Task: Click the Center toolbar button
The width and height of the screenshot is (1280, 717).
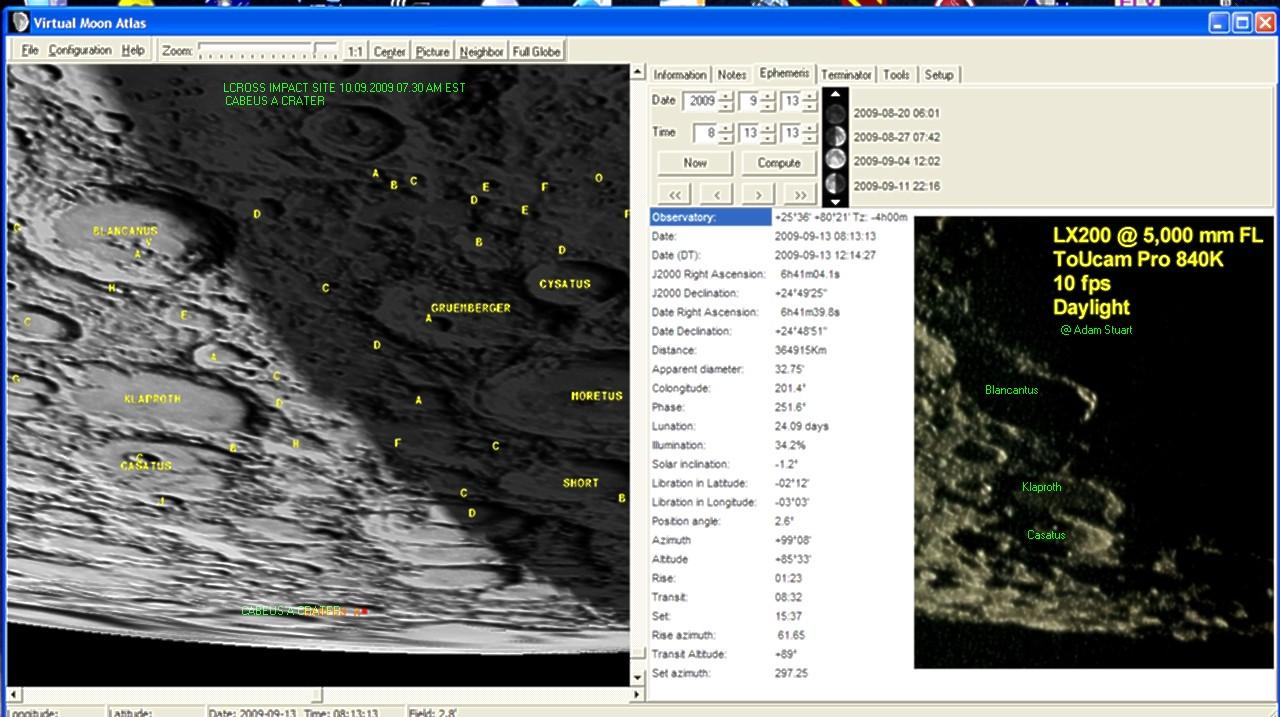Action: (389, 51)
